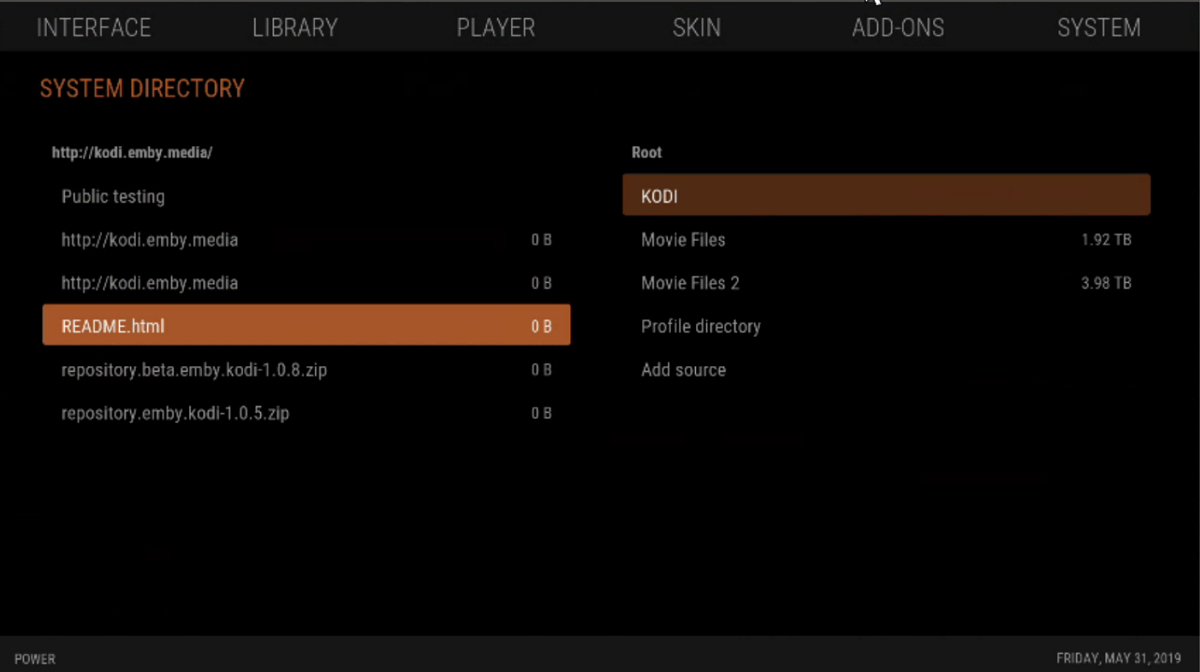1200x672 pixels.
Task: Go to the PLAYER tab
Action: point(496,28)
